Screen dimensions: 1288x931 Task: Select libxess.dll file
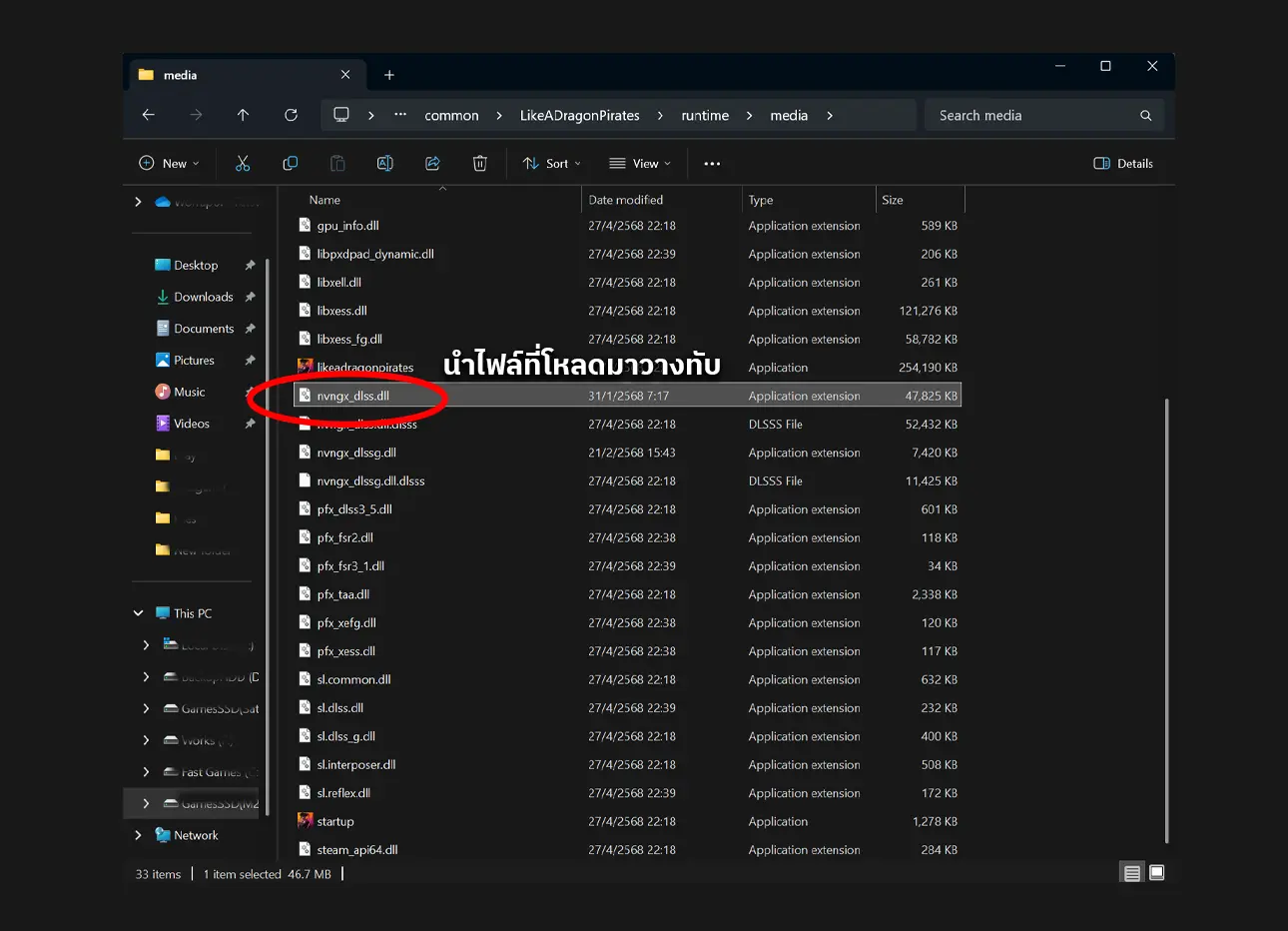(341, 311)
